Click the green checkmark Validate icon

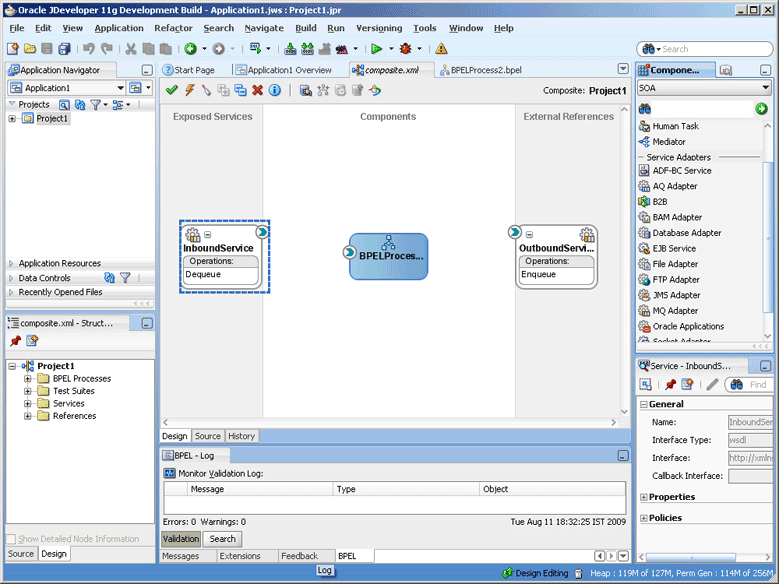[172, 90]
